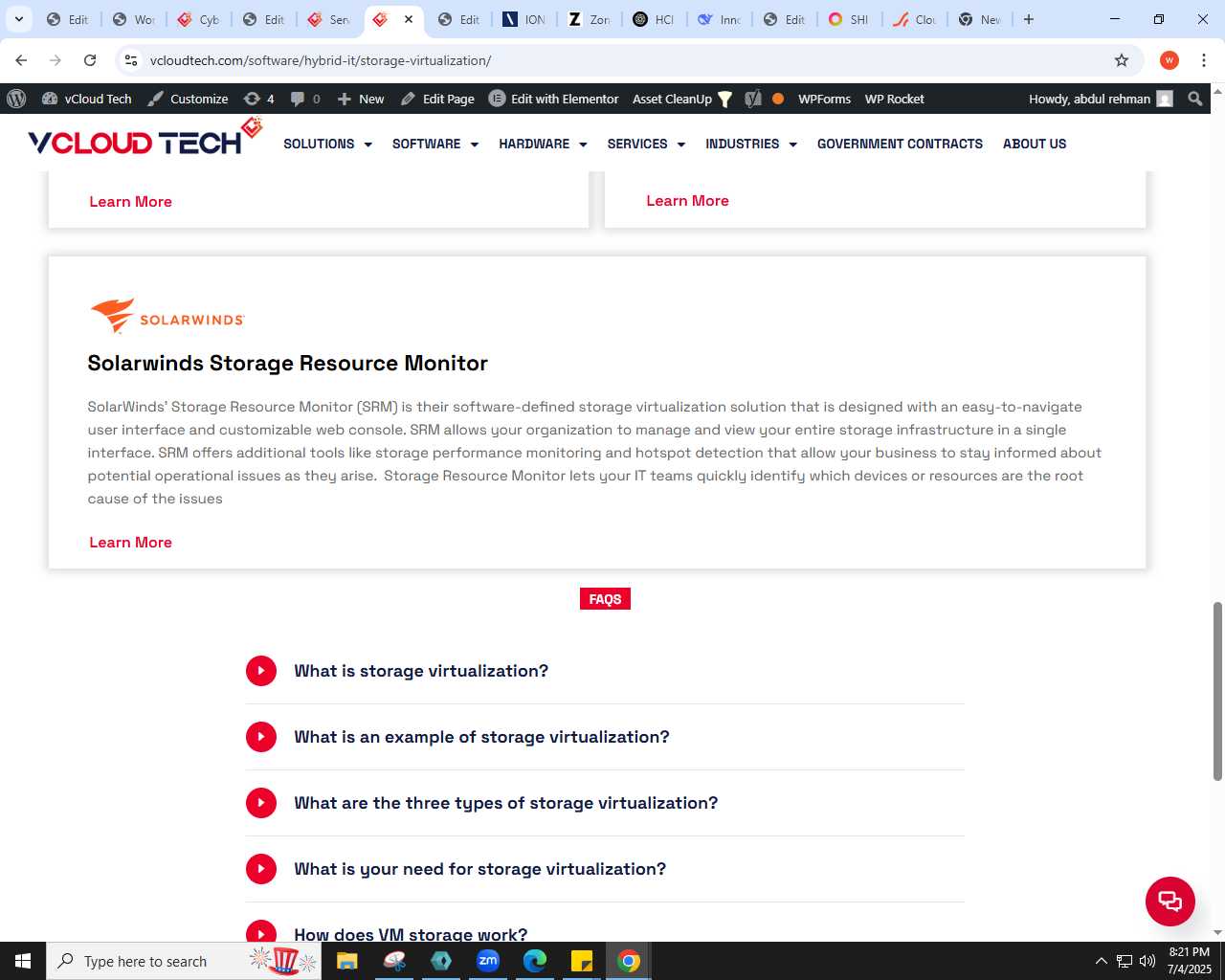Click the vCloud Tech logo
The height and width of the screenshot is (980, 1225).
tap(145, 138)
